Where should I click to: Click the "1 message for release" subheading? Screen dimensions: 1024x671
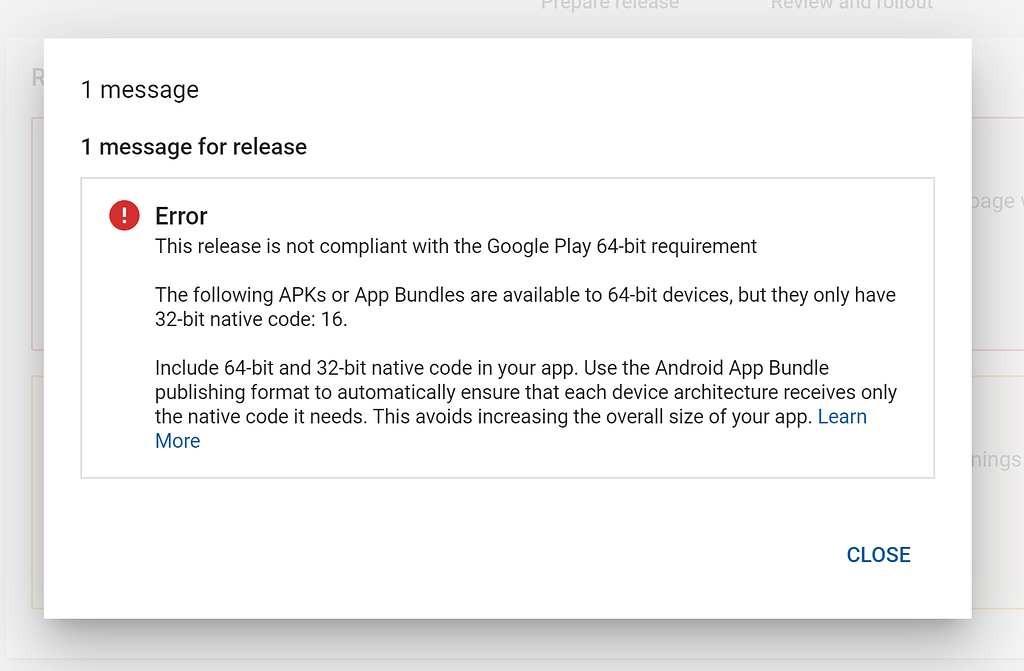click(x=194, y=147)
